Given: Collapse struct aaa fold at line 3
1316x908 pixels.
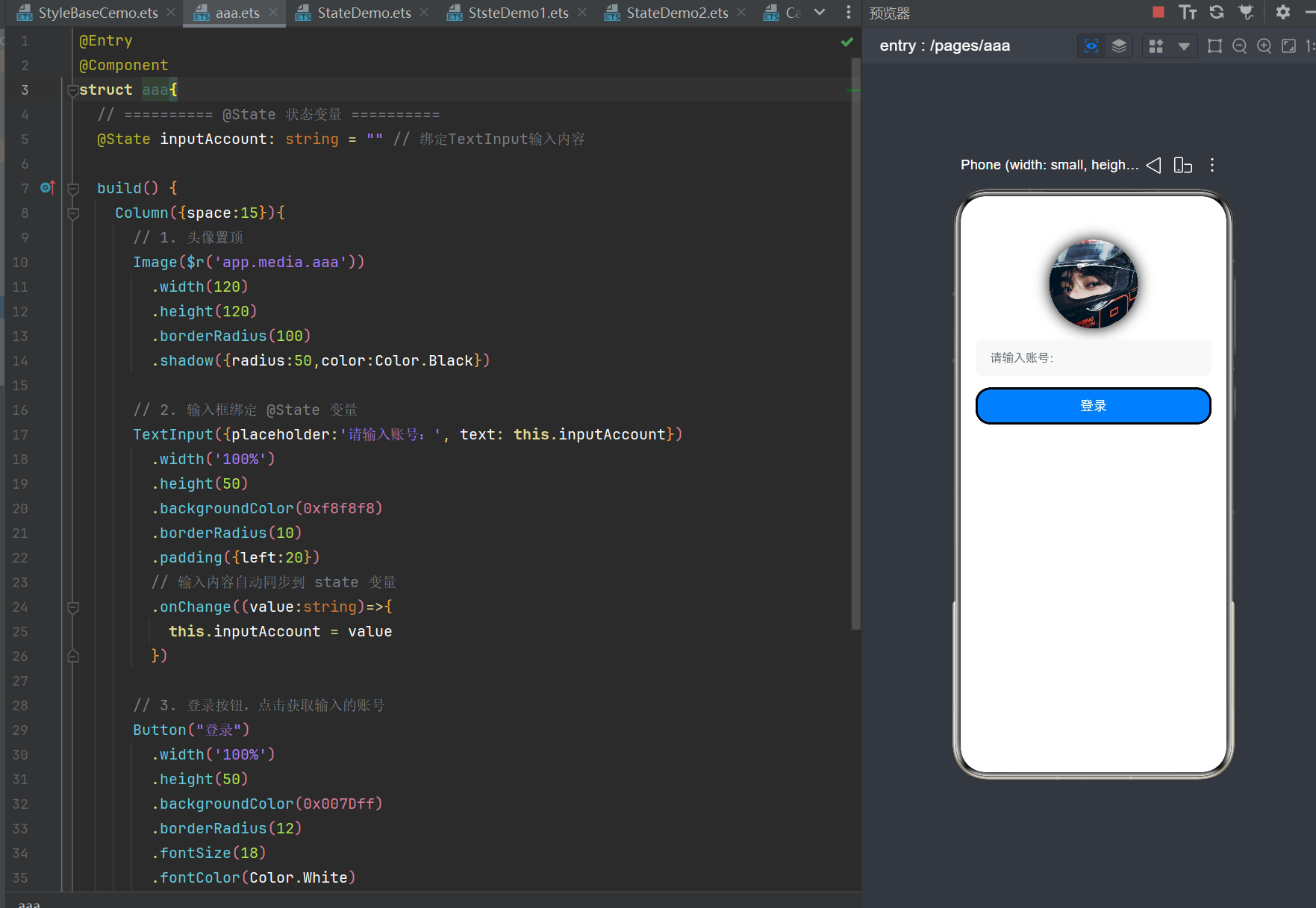Looking at the screenshot, I should coord(73,90).
